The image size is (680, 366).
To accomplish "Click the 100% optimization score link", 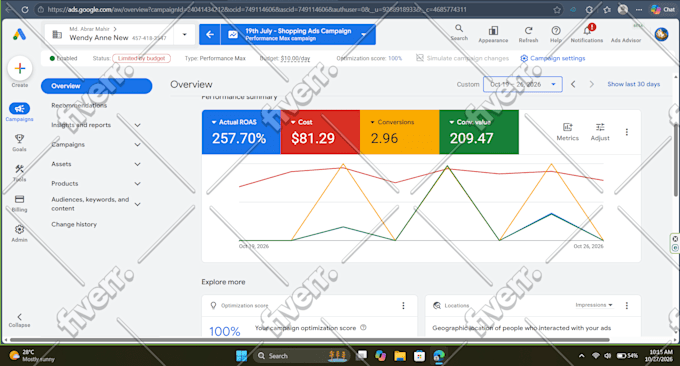I will 395,58.
